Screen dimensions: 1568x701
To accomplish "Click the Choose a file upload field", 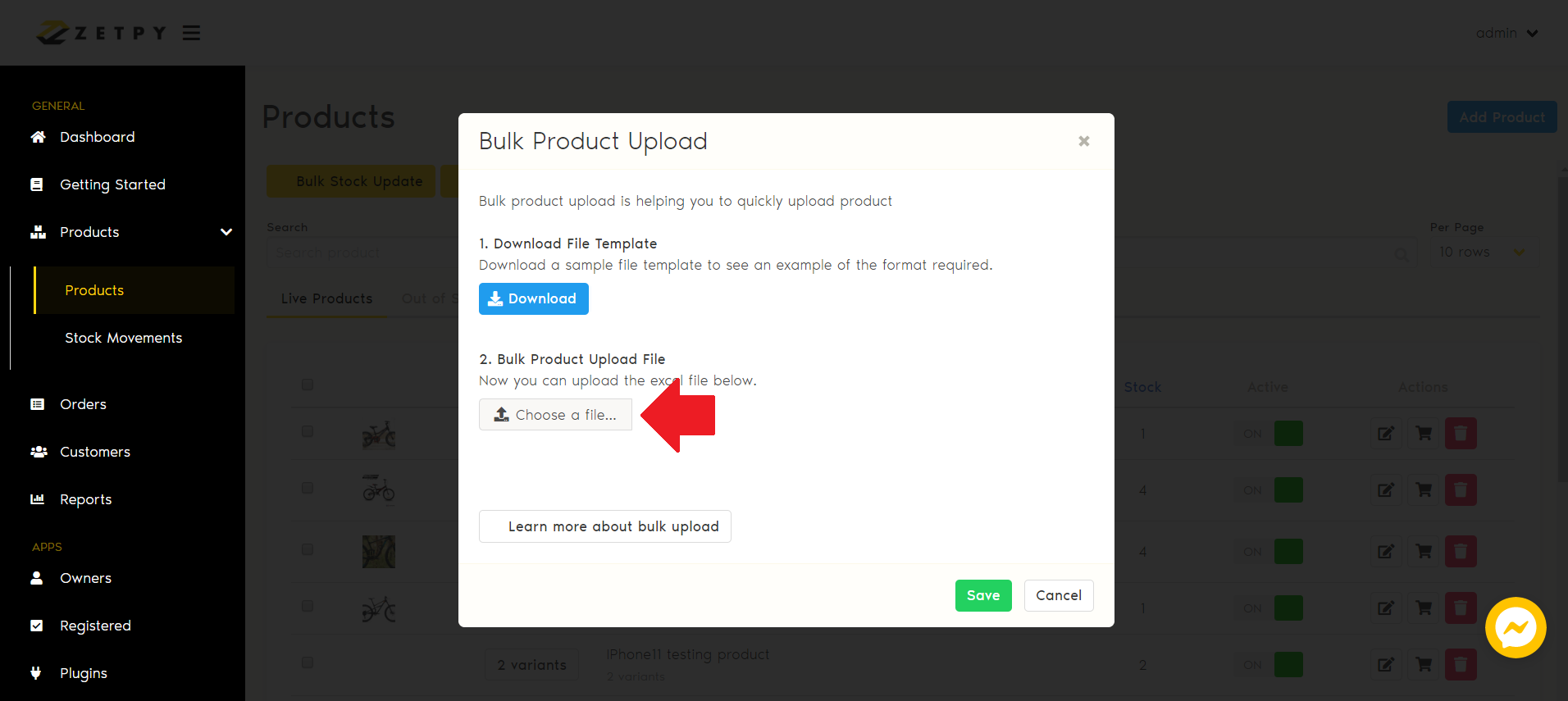I will click(x=555, y=415).
